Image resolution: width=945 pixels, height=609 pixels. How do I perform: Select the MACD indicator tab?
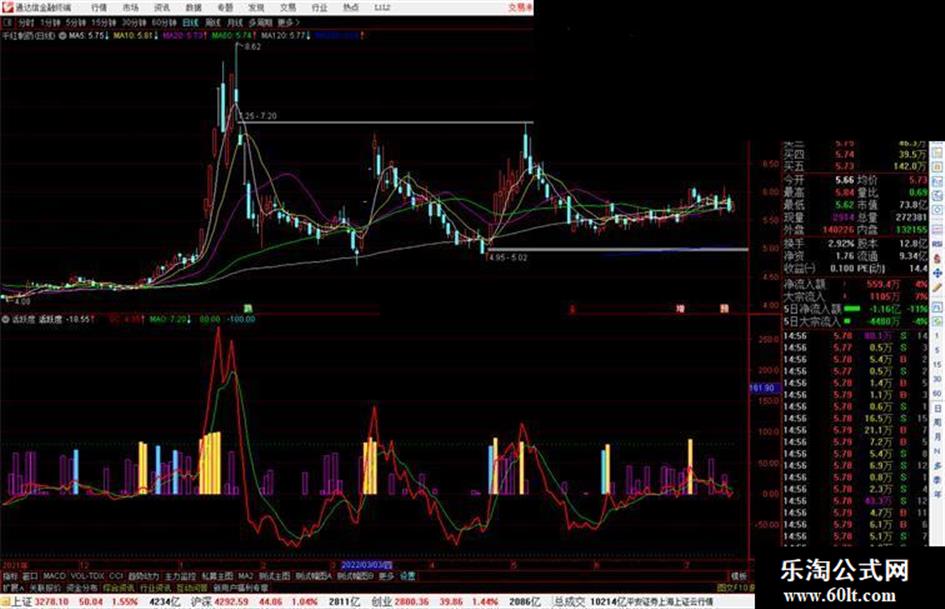[54, 576]
